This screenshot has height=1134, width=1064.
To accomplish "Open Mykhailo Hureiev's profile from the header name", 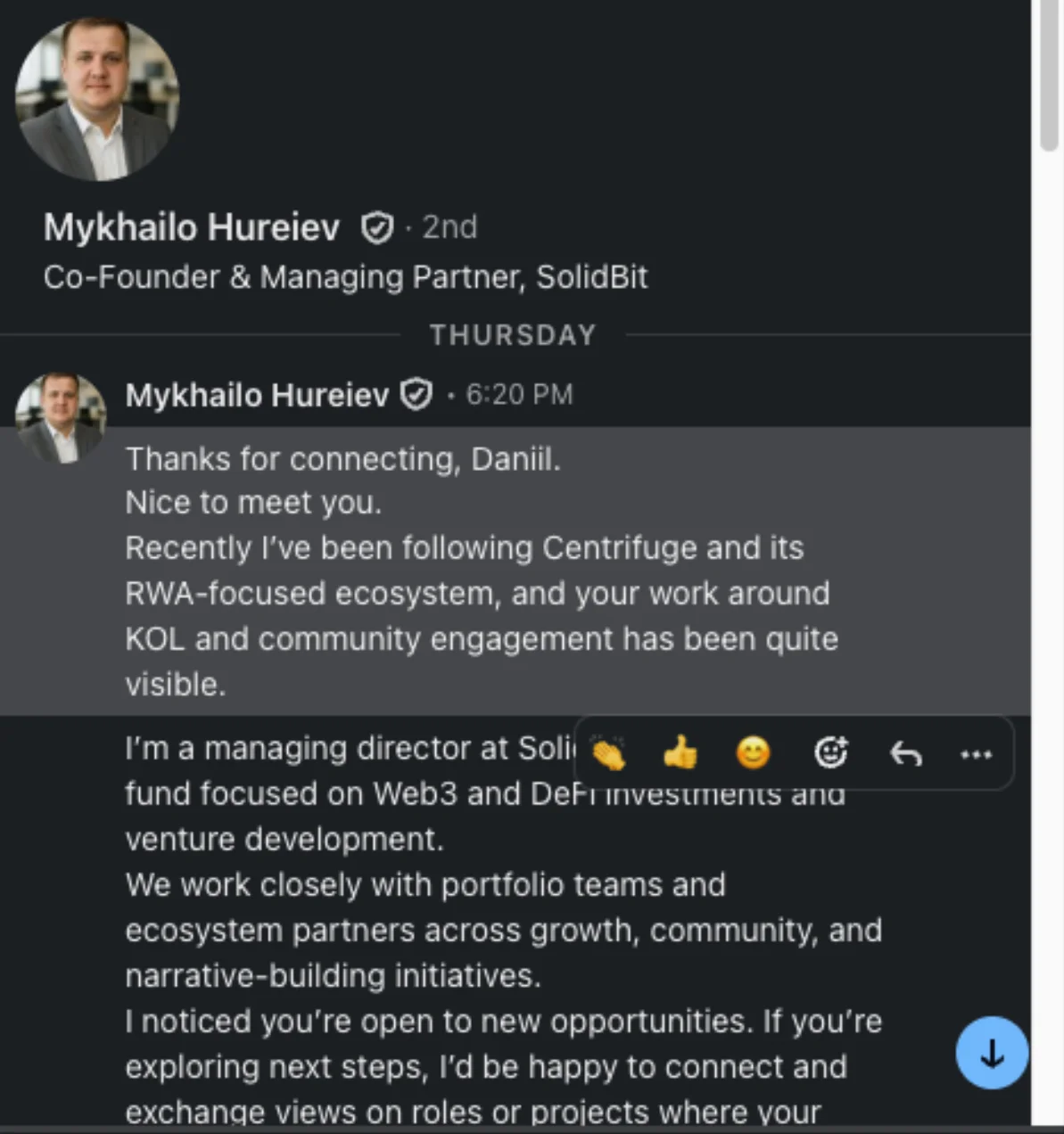I will (x=191, y=227).
